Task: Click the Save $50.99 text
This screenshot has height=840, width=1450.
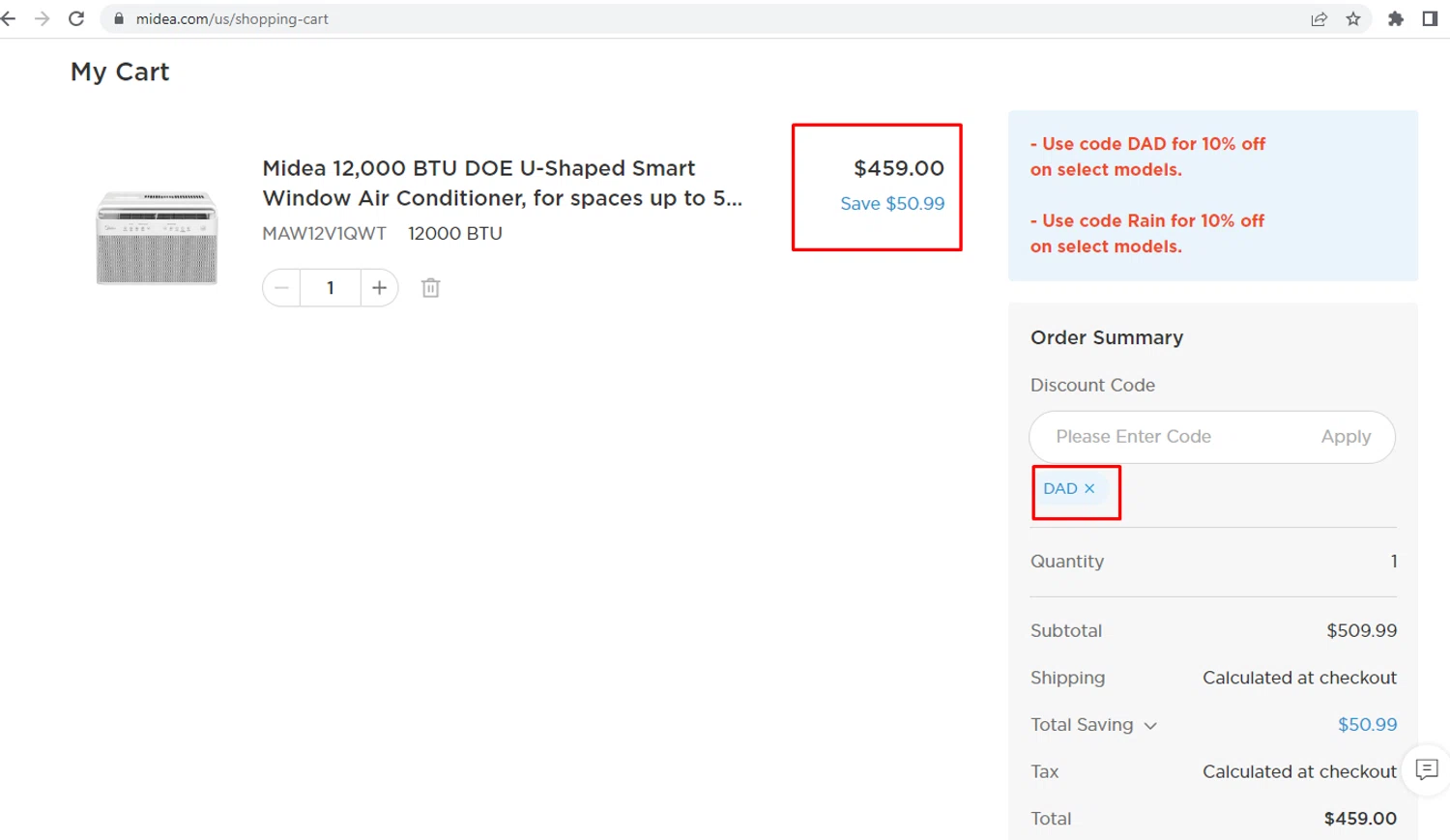Action: pos(892,204)
